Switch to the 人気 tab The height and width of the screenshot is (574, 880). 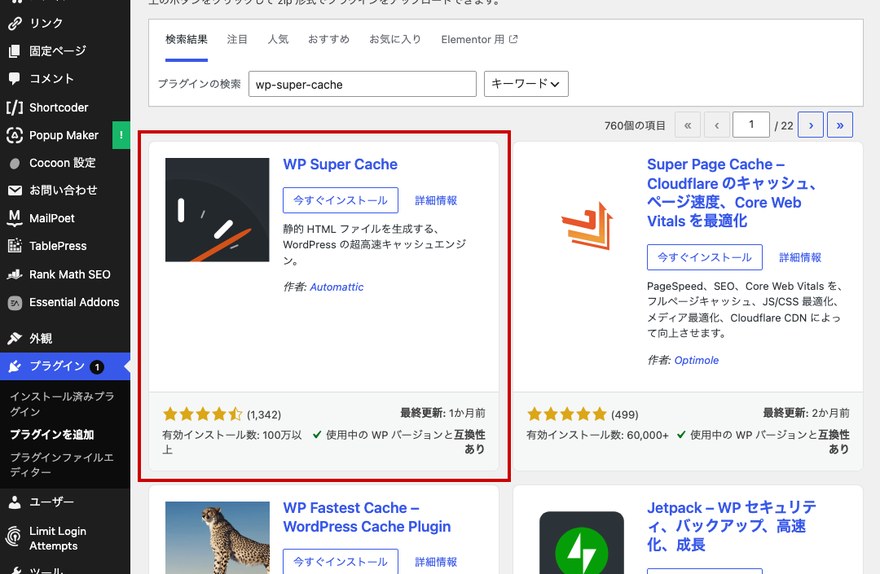278,39
